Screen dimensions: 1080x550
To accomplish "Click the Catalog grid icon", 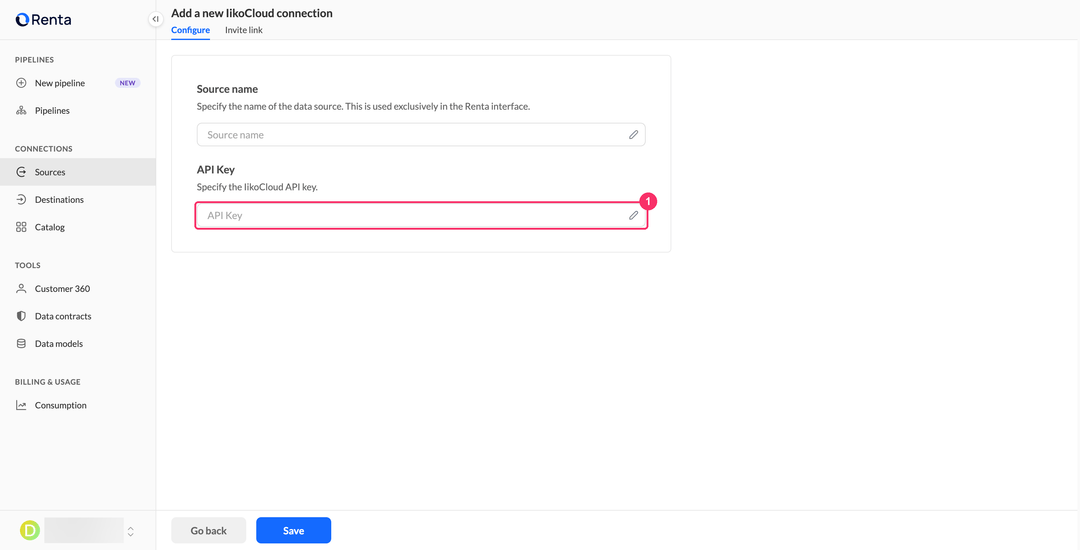I will 21,227.
